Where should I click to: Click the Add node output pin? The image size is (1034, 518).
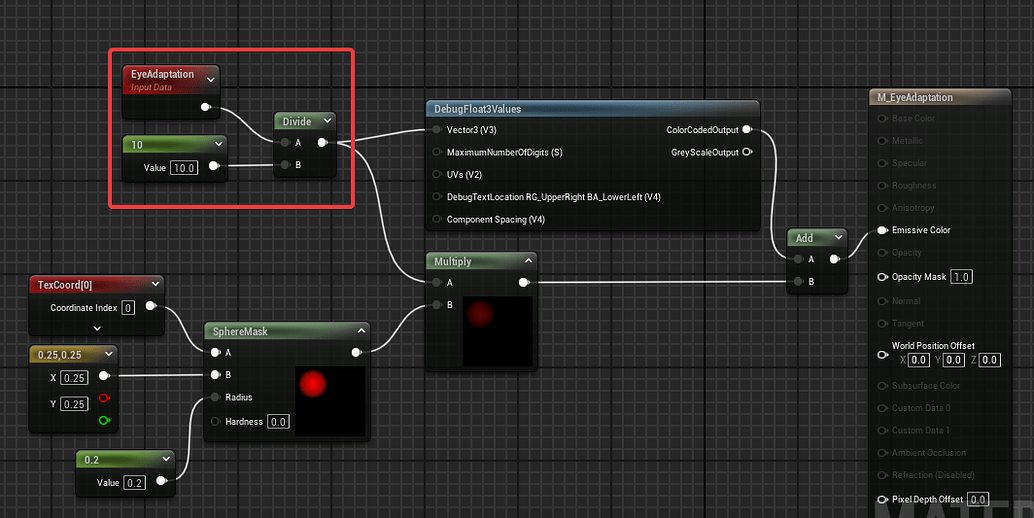834,259
